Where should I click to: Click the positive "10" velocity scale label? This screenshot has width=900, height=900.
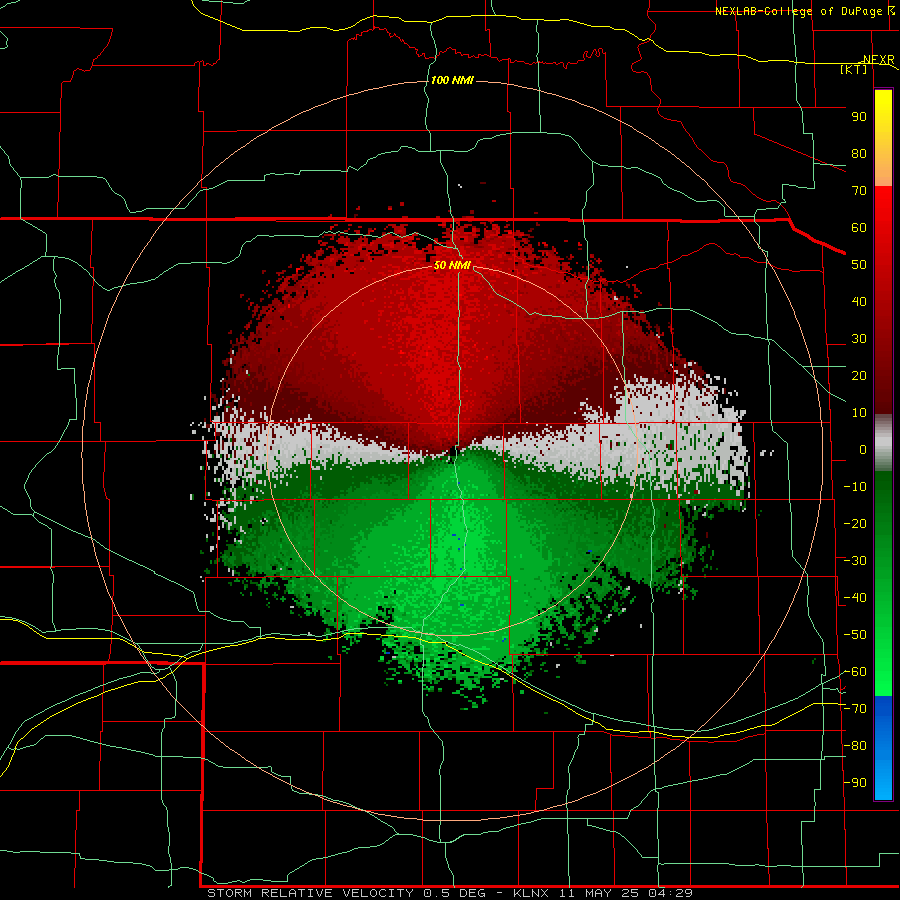coord(859,413)
